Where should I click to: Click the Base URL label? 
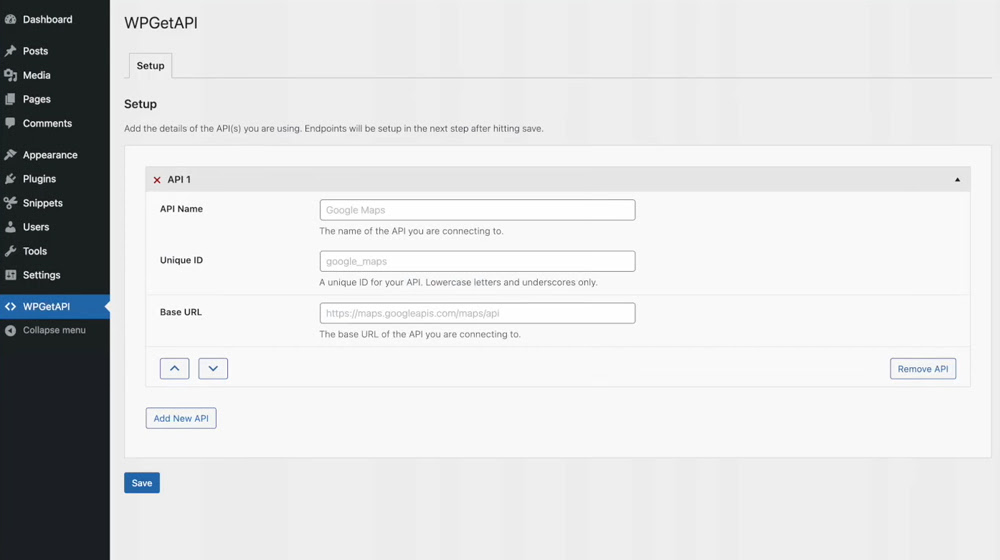(x=180, y=312)
